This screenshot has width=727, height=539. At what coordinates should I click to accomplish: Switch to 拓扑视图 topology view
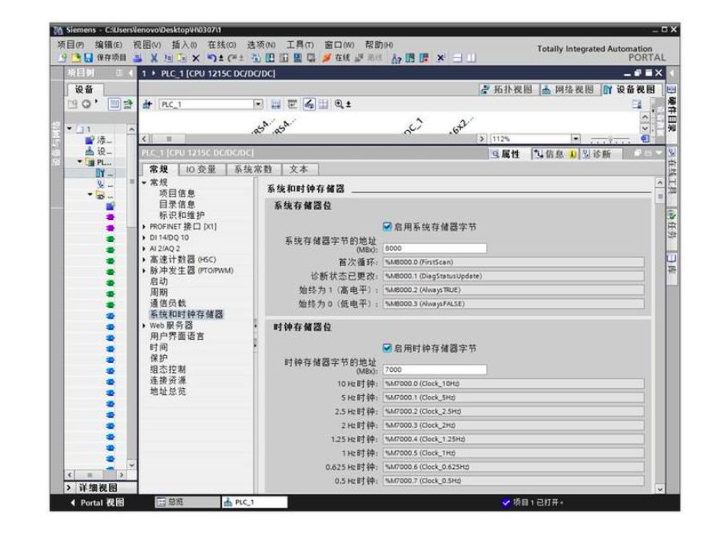coord(508,89)
